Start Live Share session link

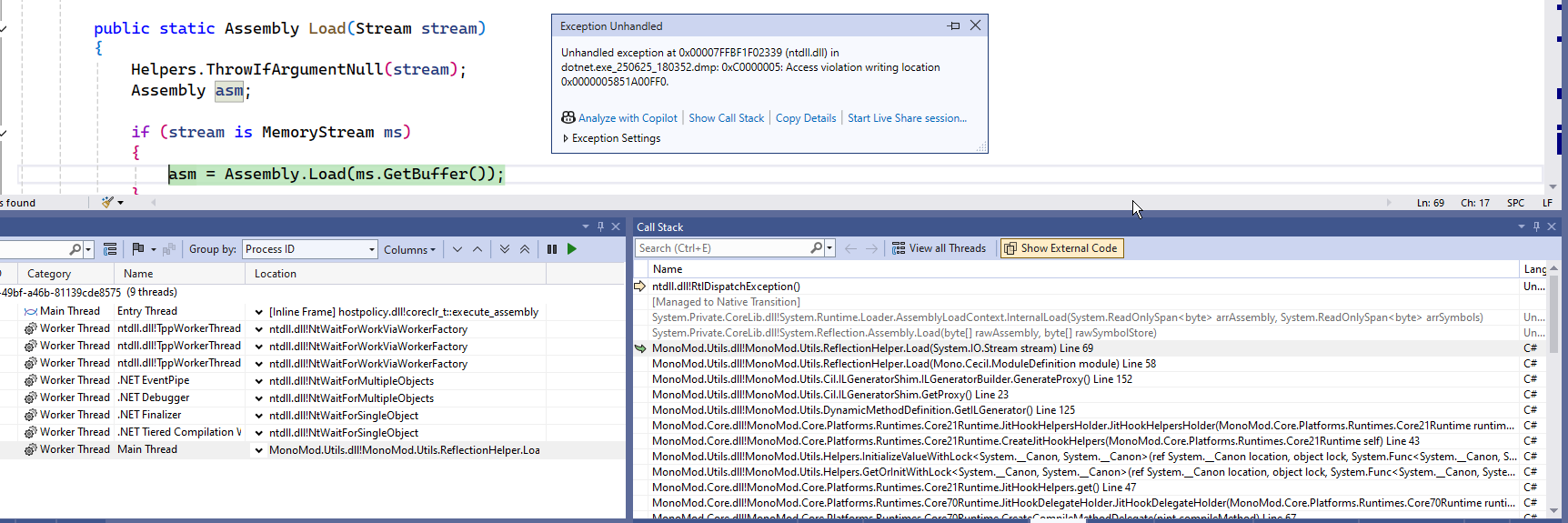click(x=907, y=118)
